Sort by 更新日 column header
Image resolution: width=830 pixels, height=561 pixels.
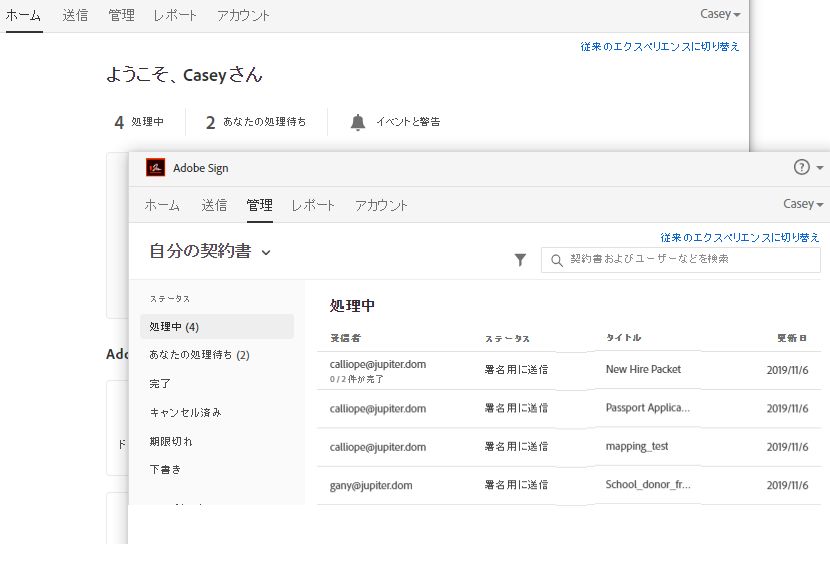792,338
